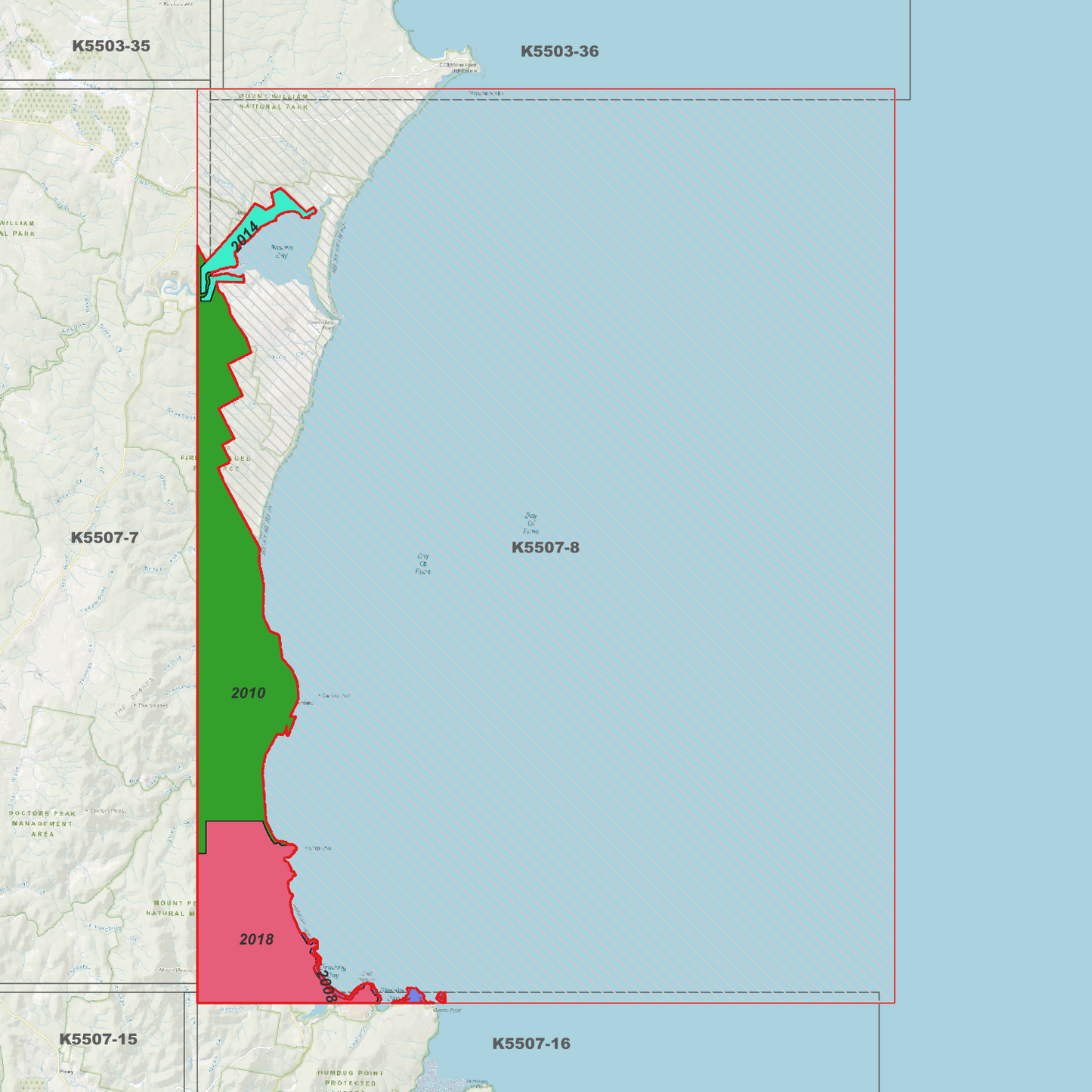1092x1092 pixels.
Task: Click the Mount William National Park label
Action: pyautogui.click(x=274, y=101)
